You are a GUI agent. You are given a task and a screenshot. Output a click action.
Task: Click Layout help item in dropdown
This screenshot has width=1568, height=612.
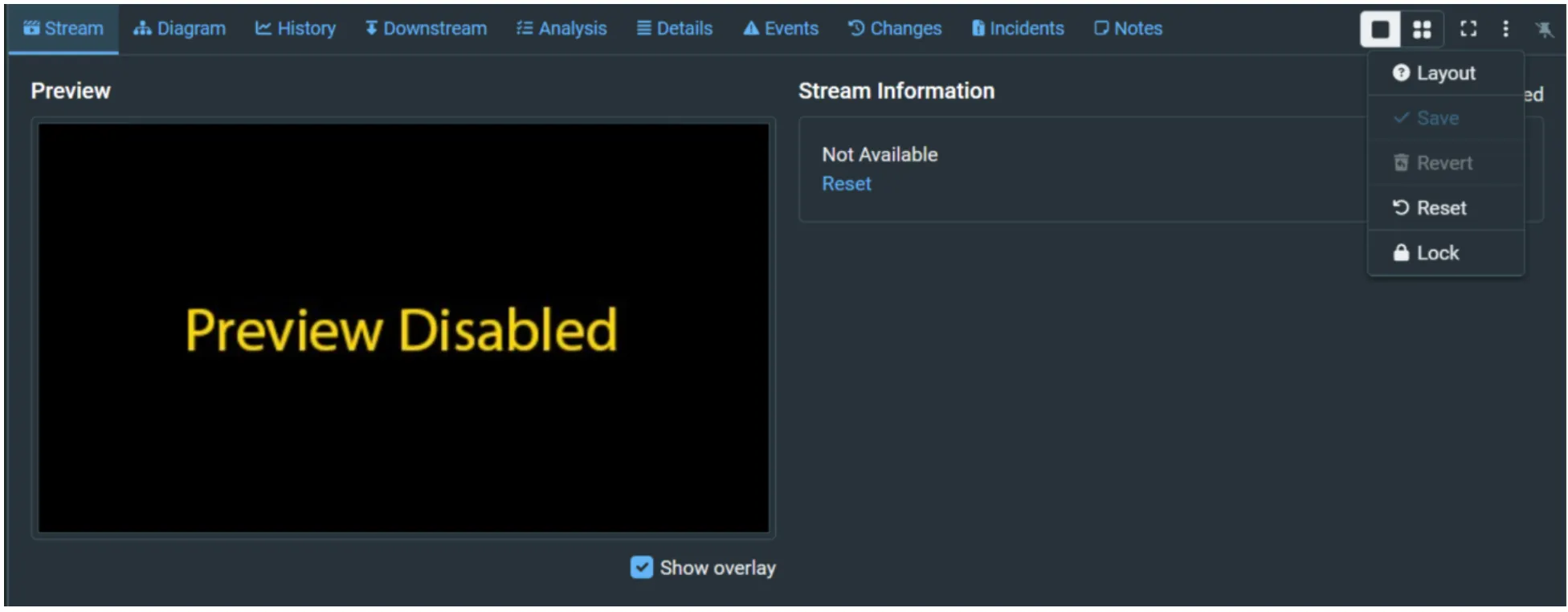(x=1445, y=73)
